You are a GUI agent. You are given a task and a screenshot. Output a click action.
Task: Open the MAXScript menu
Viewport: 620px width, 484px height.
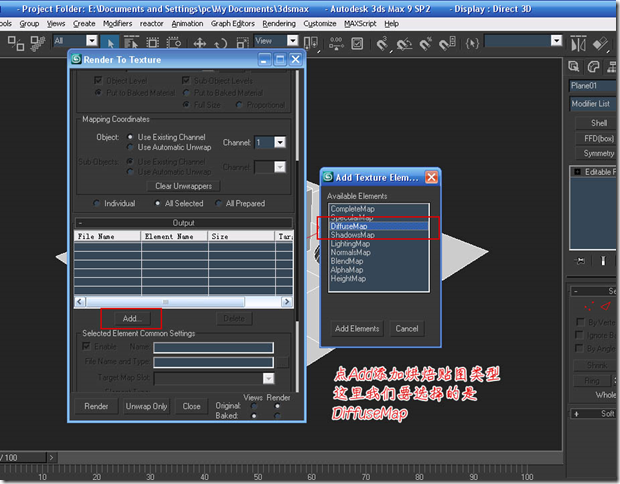point(360,24)
